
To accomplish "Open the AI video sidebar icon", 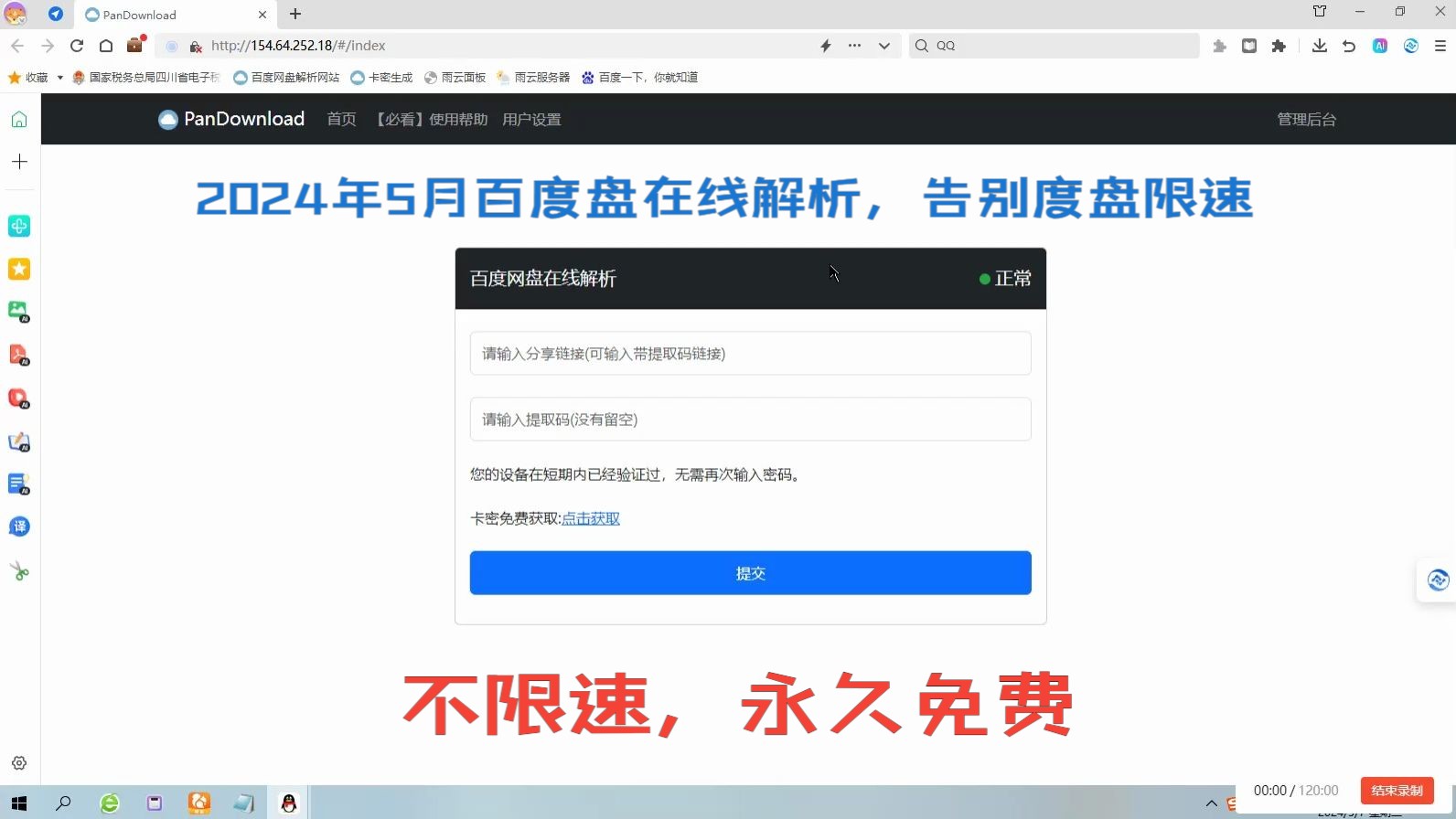I will tap(19, 399).
